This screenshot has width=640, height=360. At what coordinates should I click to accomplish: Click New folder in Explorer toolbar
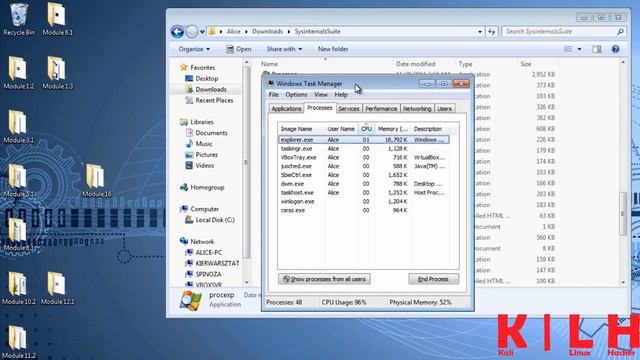[x=333, y=49]
